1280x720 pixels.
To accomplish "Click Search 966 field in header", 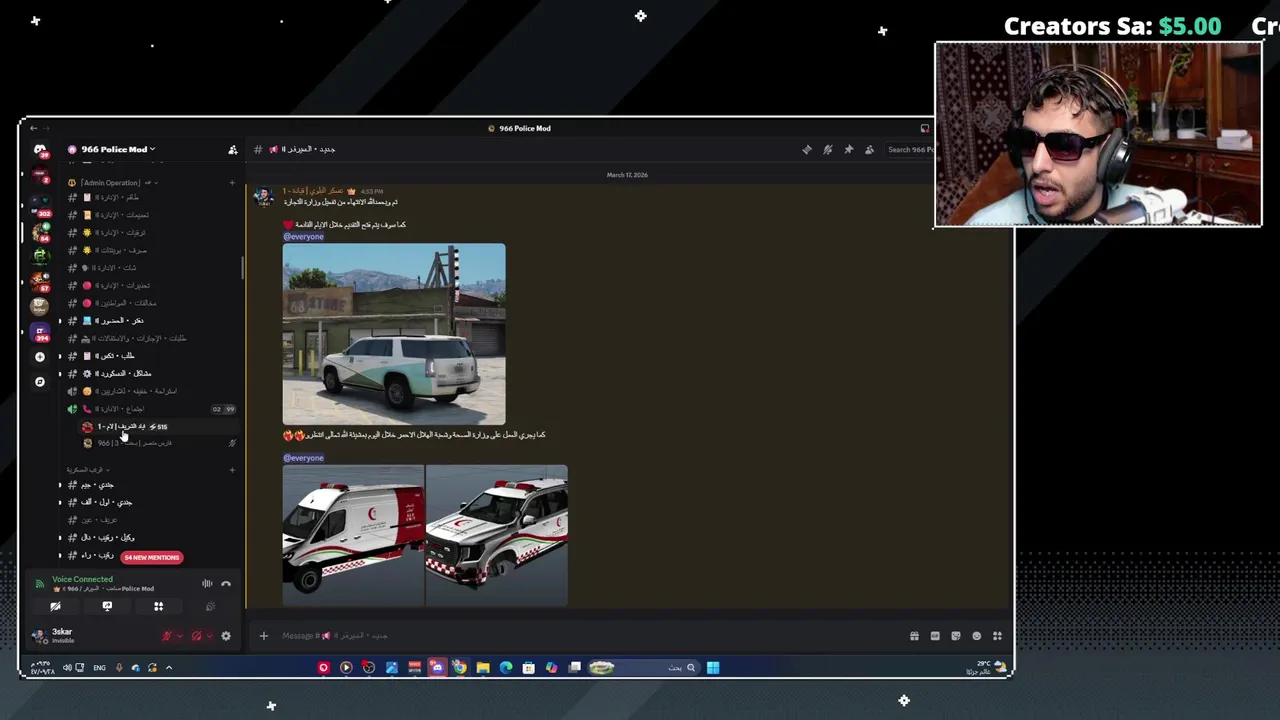I will [908, 150].
